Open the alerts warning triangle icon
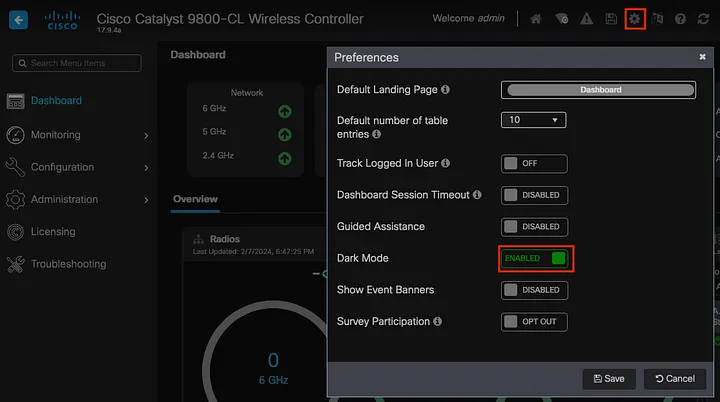 point(586,19)
